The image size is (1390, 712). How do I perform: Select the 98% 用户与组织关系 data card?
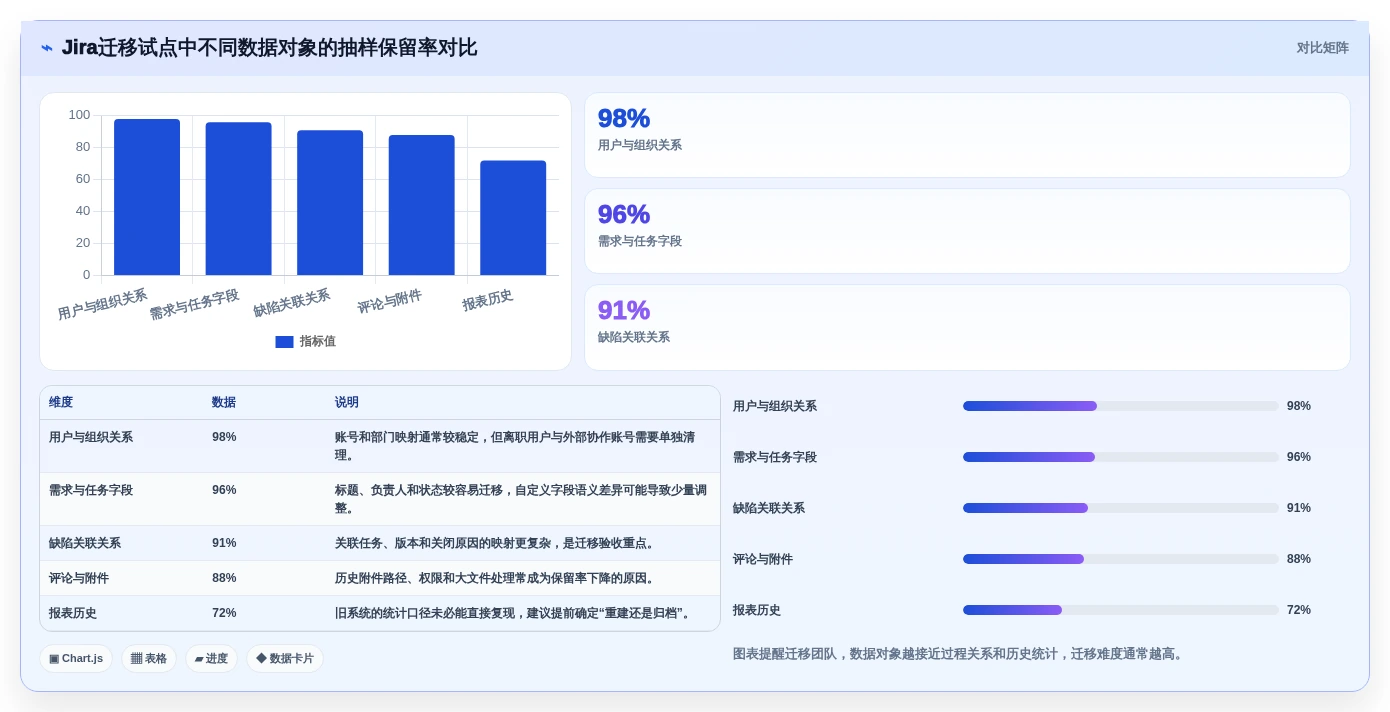pos(967,135)
